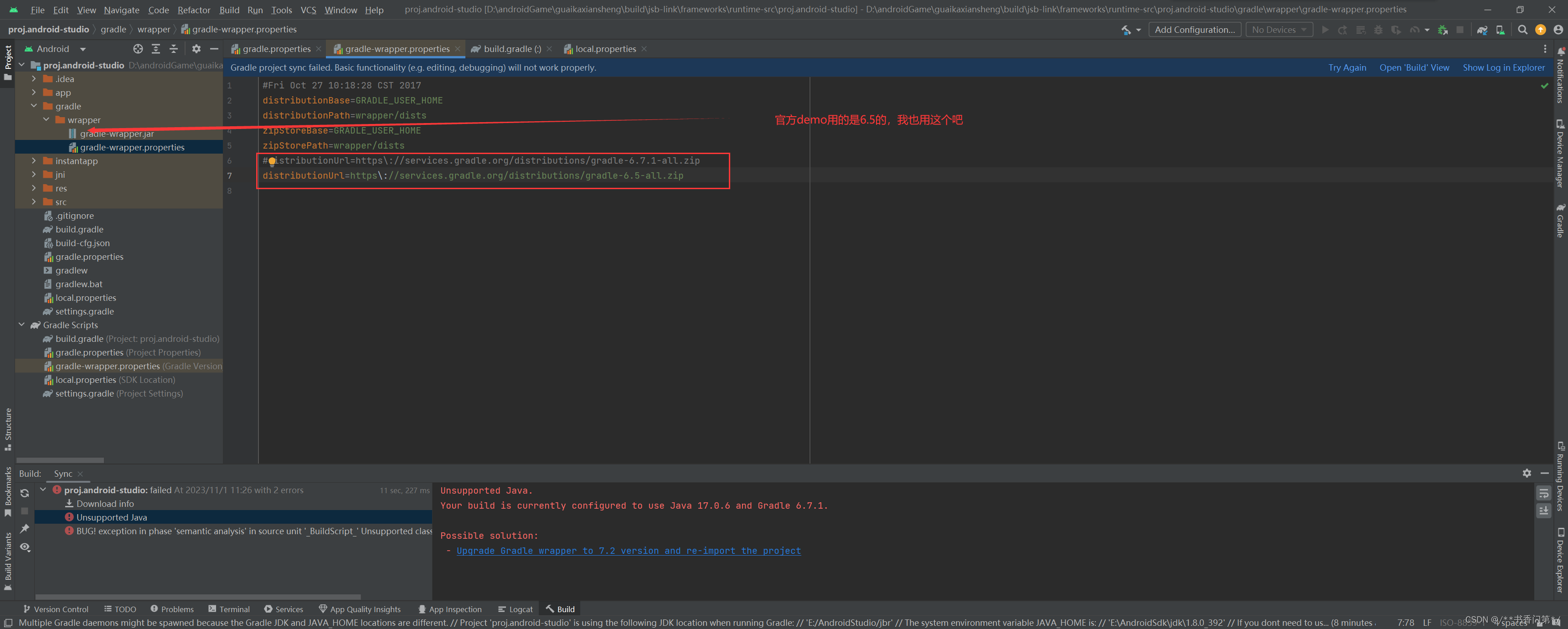This screenshot has height=629, width=1568.
Task: Click the Make Project hammer icon
Action: click(x=1126, y=30)
